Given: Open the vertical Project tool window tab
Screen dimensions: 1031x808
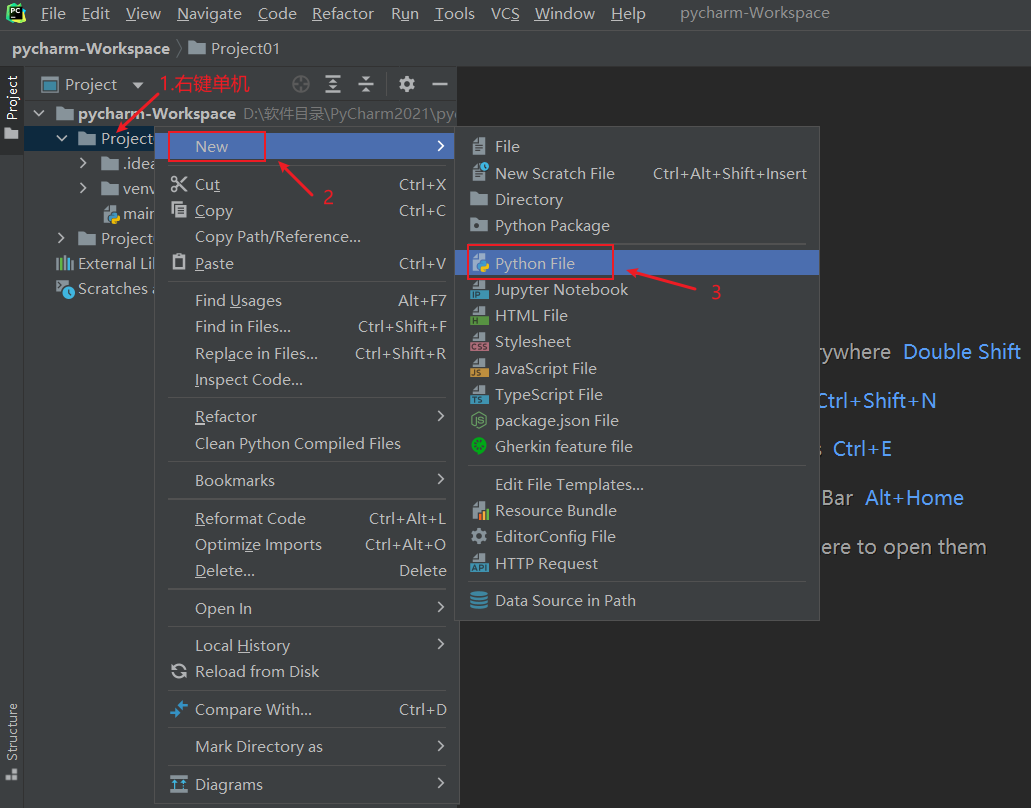Looking at the screenshot, I should pos(12,108).
